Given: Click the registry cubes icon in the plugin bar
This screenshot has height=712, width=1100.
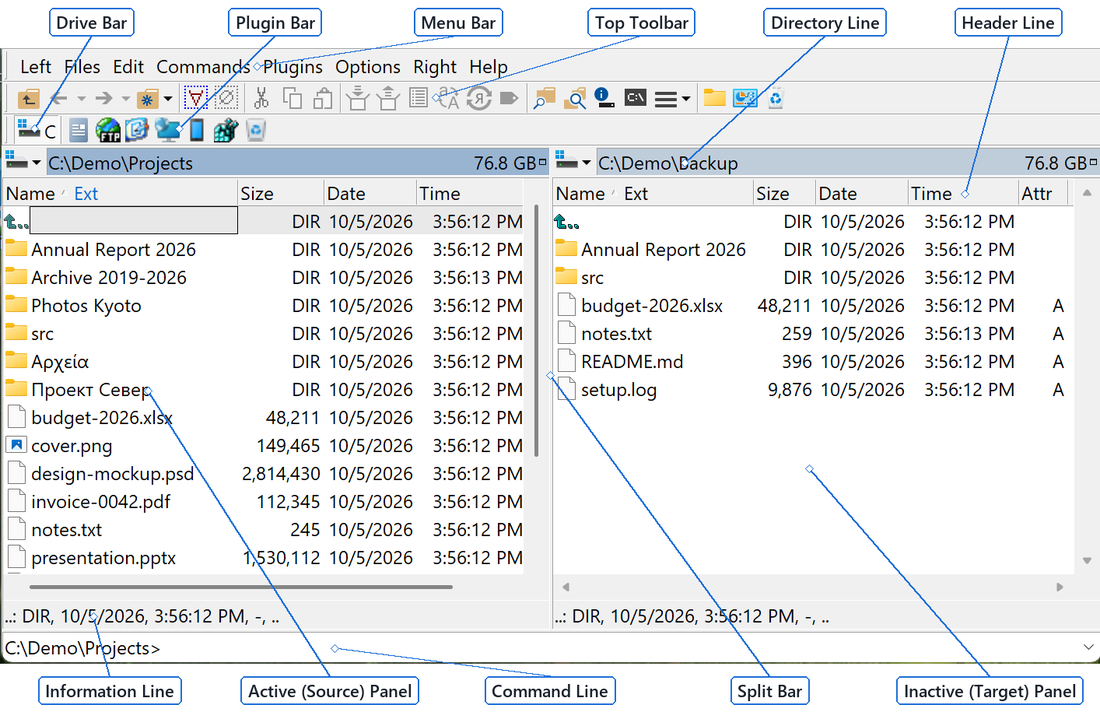Looking at the screenshot, I should (226, 130).
